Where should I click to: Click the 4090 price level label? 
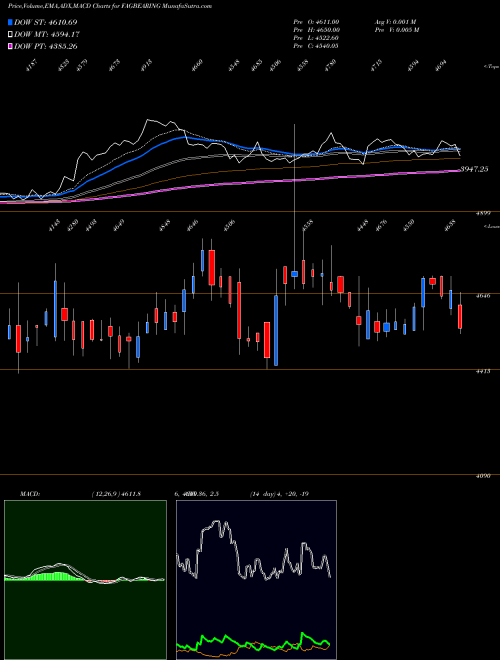coord(483,476)
